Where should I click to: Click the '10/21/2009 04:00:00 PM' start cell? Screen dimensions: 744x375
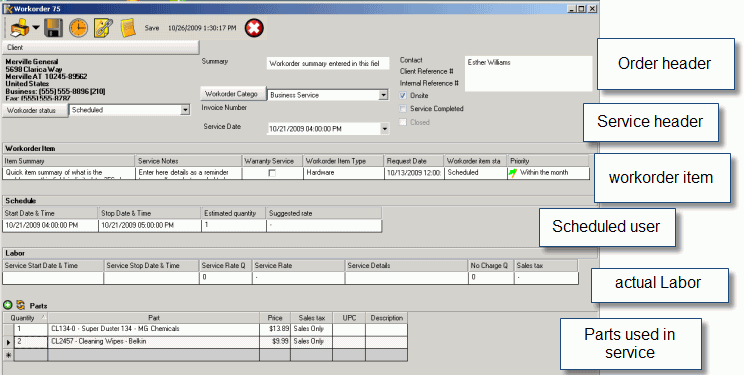[51, 225]
